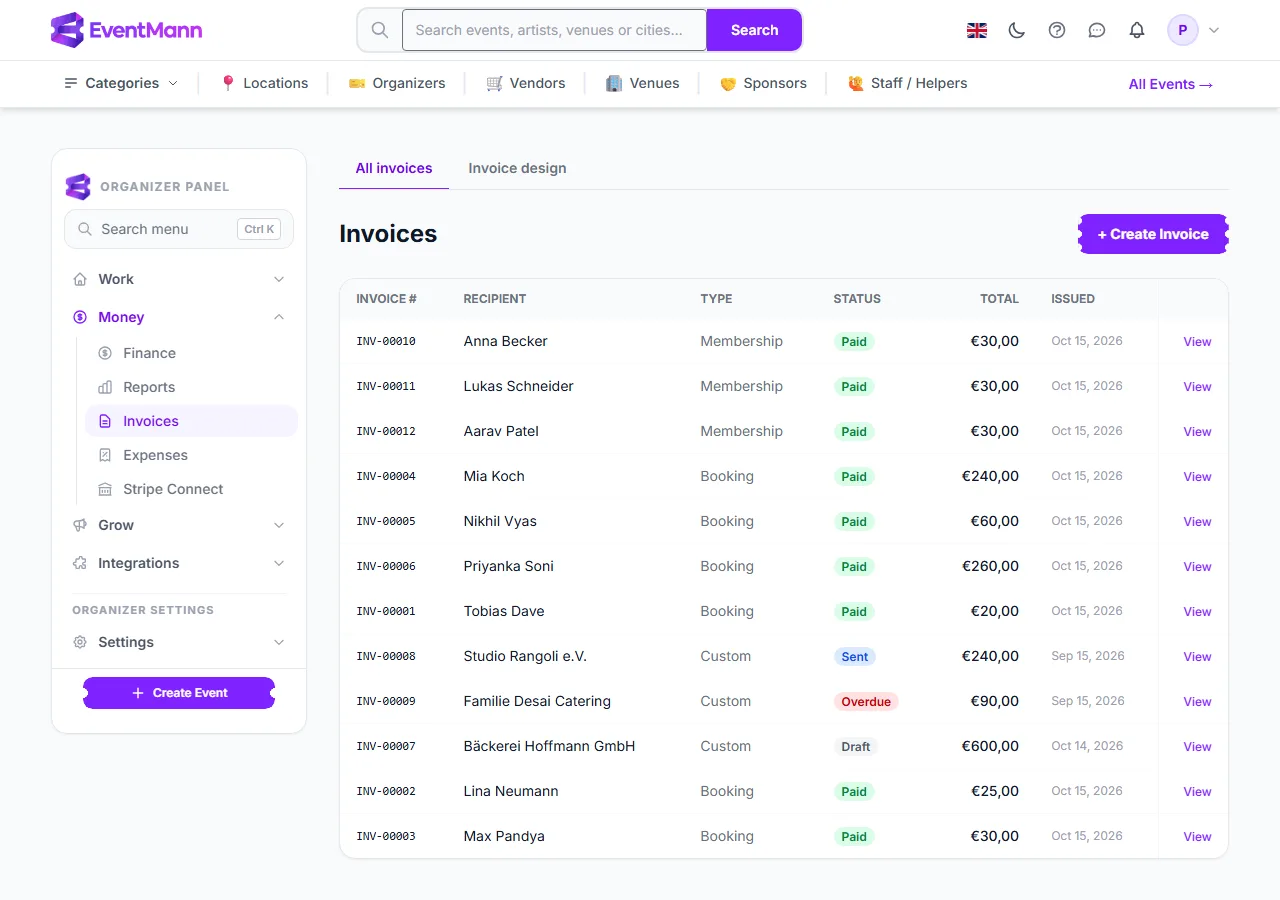This screenshot has width=1280, height=900.
Task: Go to Vendors
Action: [x=526, y=83]
